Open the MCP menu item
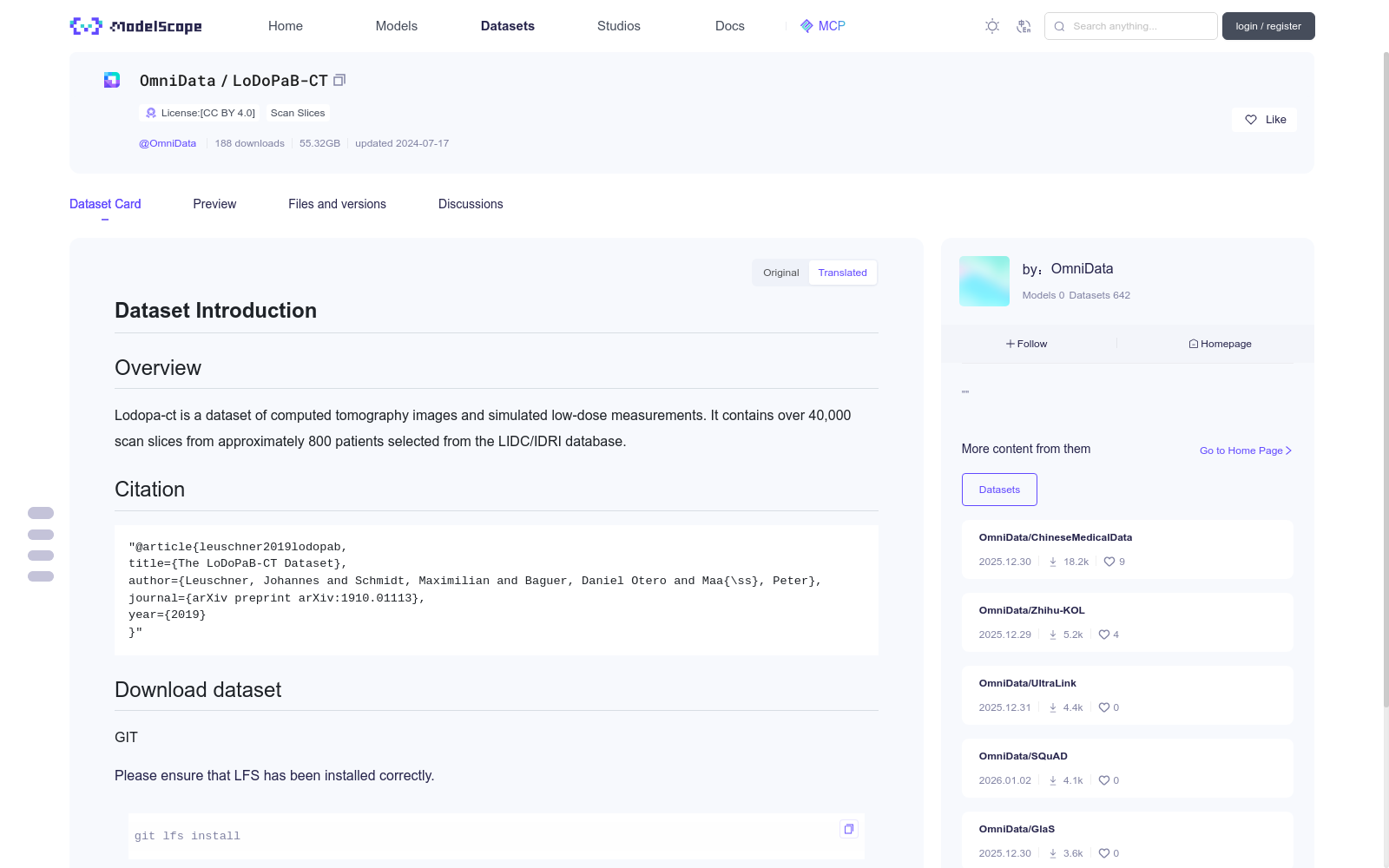1389x868 pixels. tap(823, 26)
